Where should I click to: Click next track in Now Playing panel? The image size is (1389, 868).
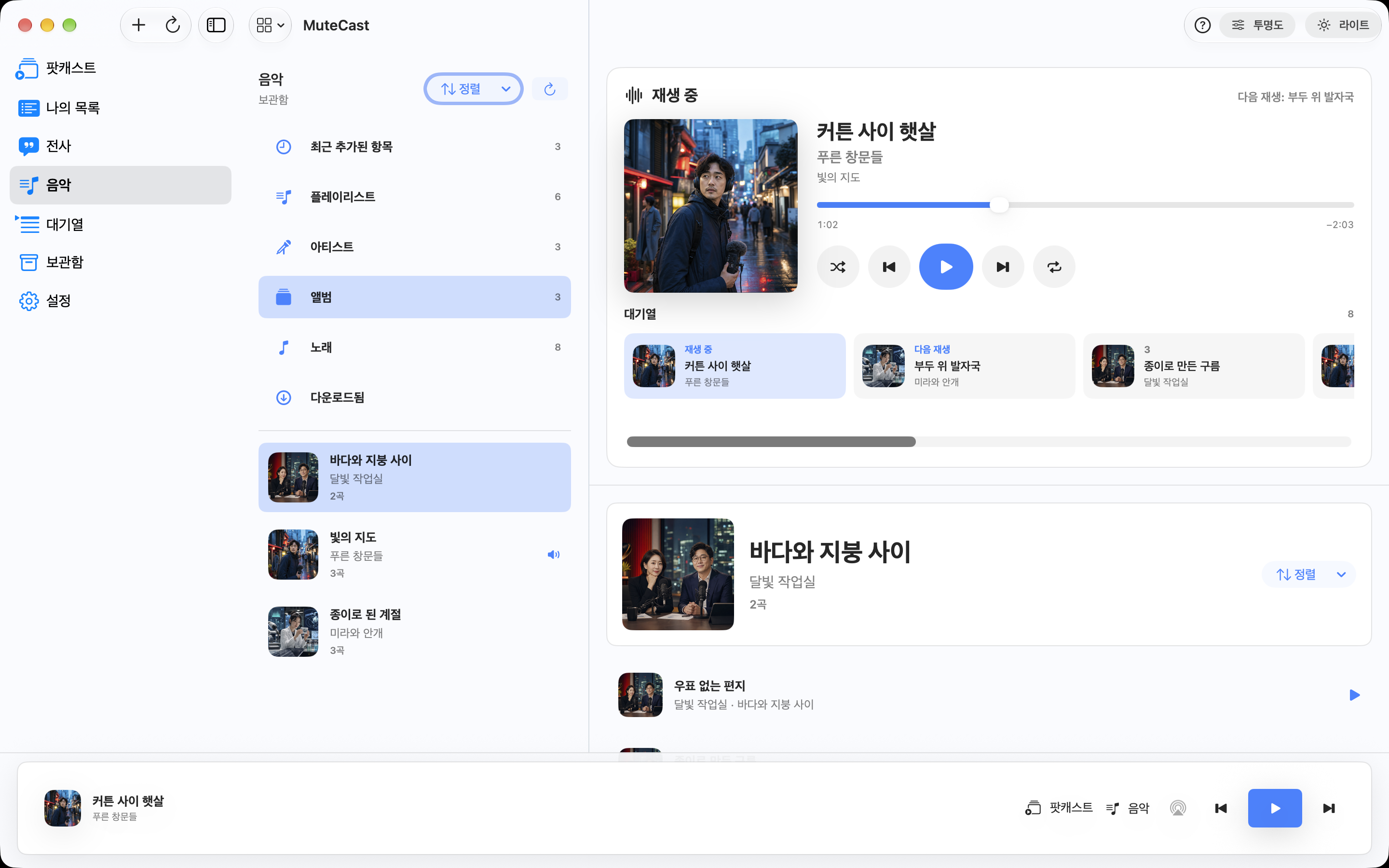(1003, 267)
